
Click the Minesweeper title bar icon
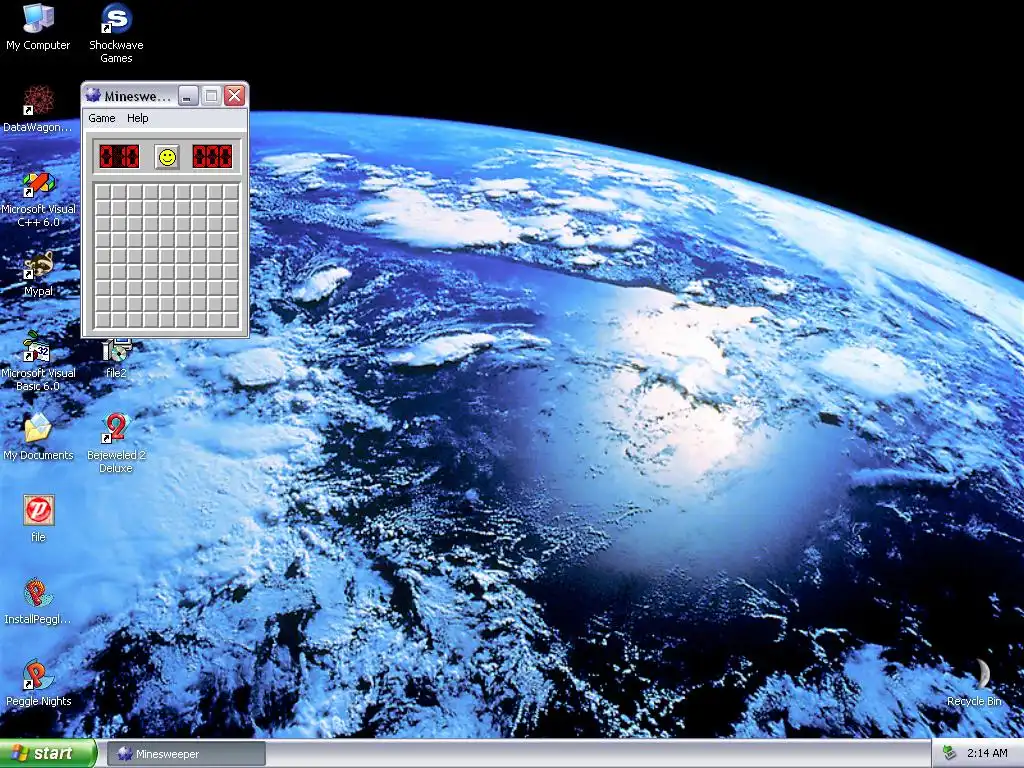(93, 95)
